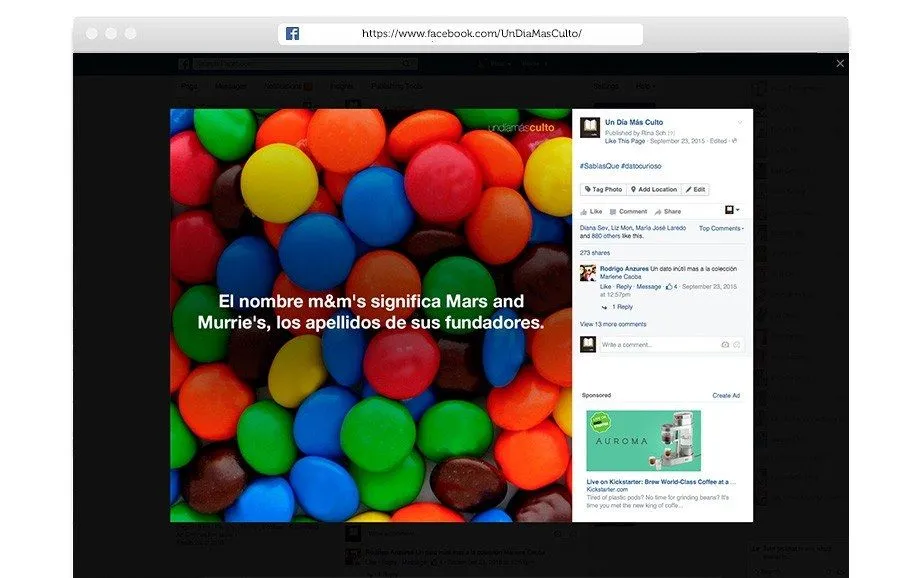Click the Edit button with pencil icon
The height and width of the screenshot is (578, 924).
coord(695,190)
